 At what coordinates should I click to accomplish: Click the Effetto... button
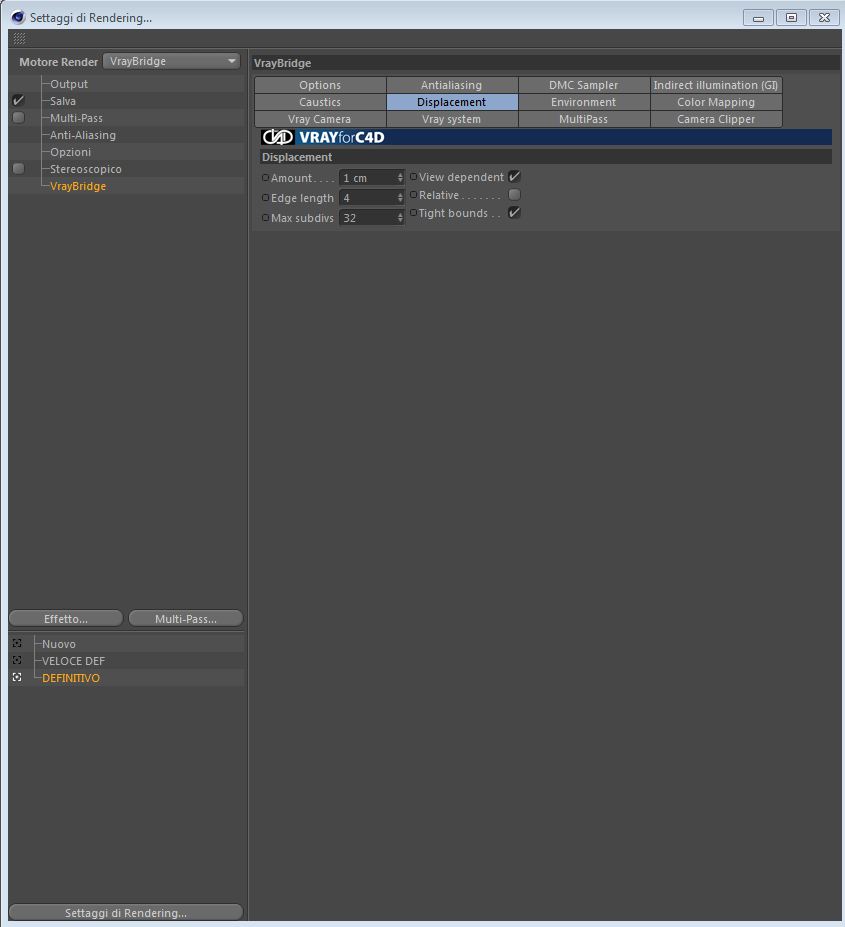tap(66, 618)
